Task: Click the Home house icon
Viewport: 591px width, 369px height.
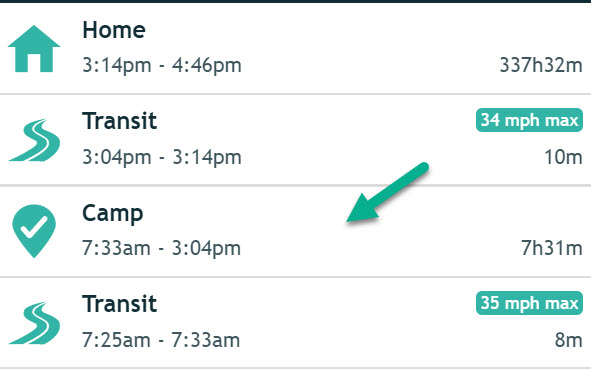Action: [x=34, y=49]
